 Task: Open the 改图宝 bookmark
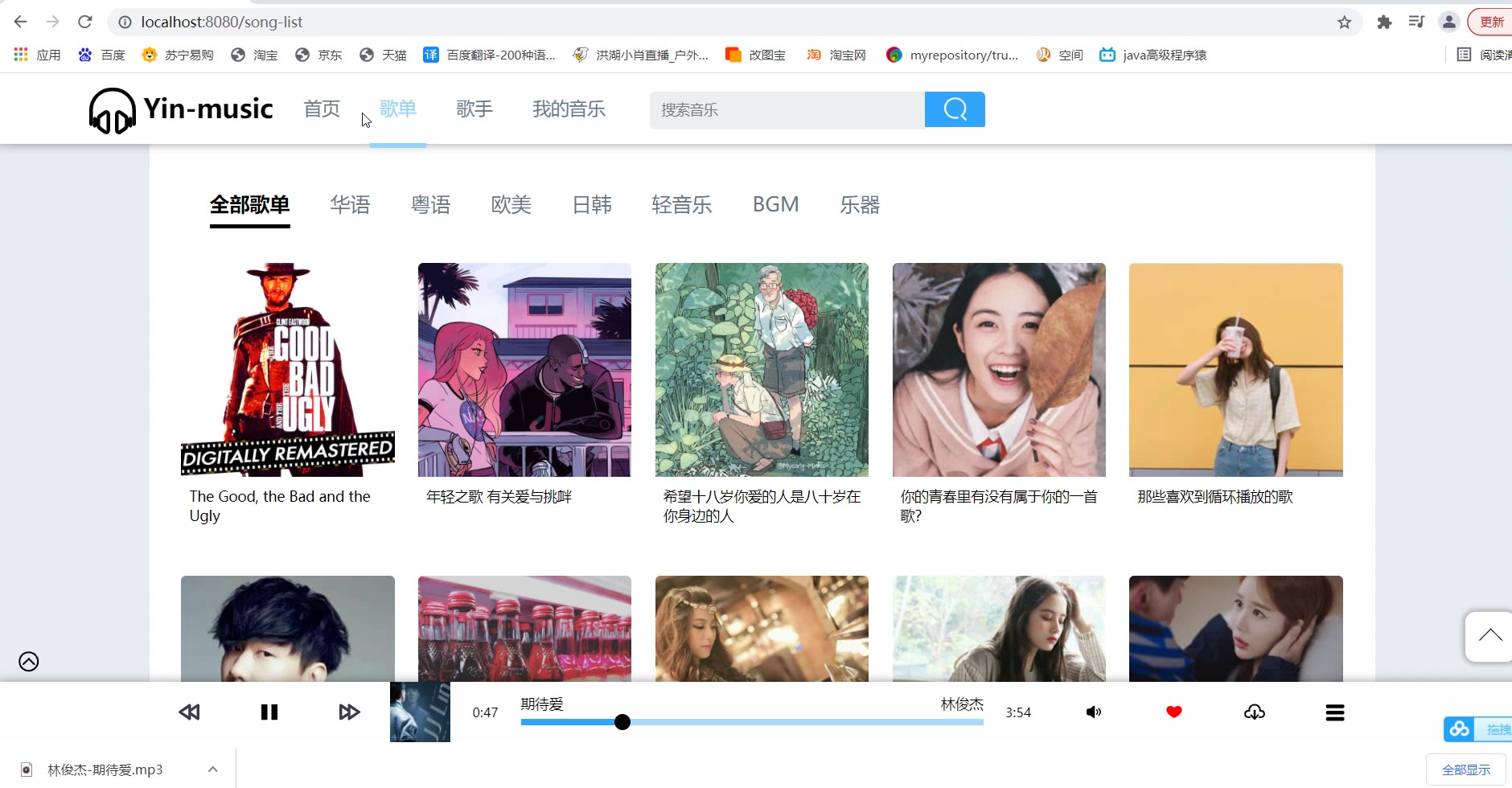point(755,55)
